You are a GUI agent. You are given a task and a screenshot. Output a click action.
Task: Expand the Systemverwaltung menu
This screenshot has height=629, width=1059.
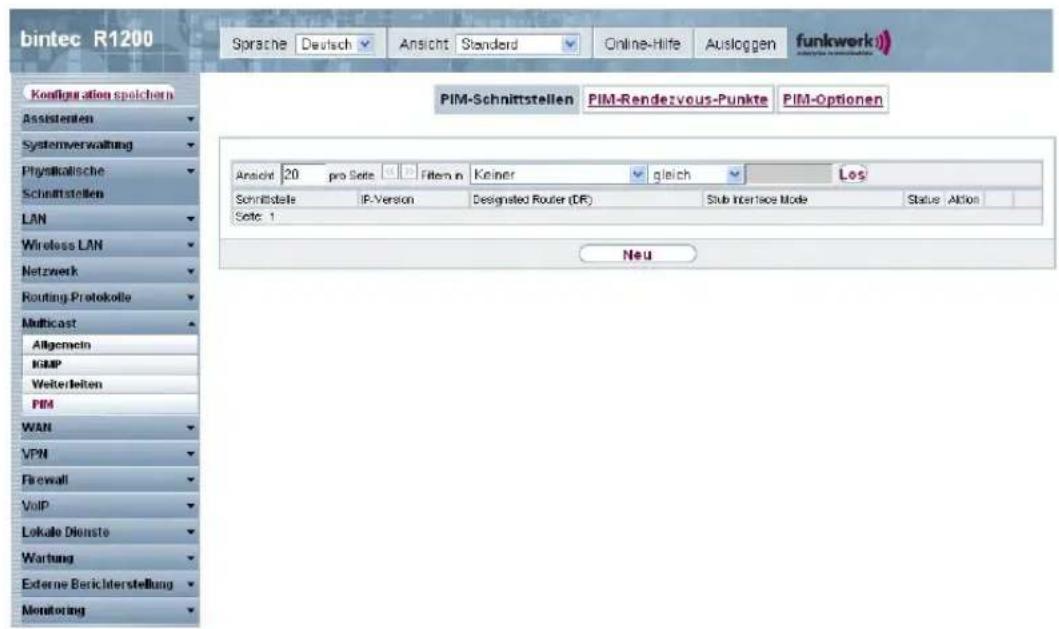tap(108, 145)
